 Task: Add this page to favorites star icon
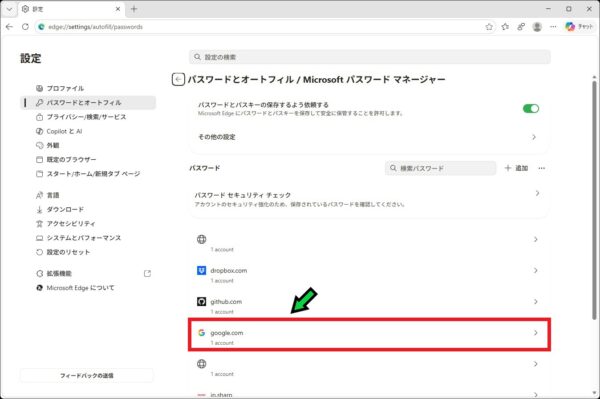click(x=489, y=27)
